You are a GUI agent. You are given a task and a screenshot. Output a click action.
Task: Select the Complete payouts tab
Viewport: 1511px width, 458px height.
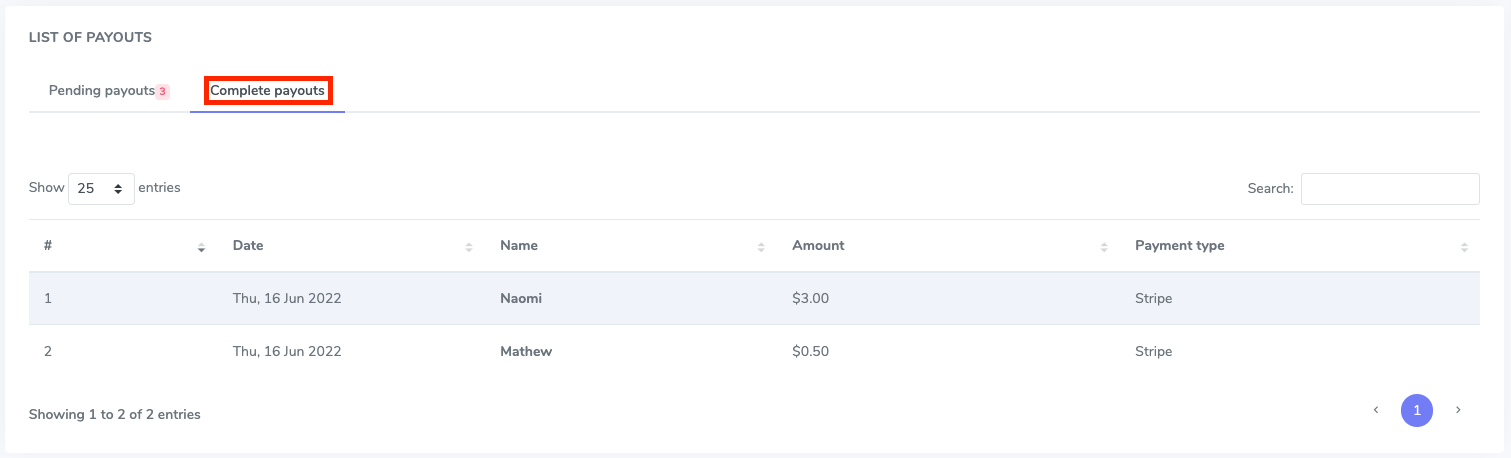click(x=267, y=91)
